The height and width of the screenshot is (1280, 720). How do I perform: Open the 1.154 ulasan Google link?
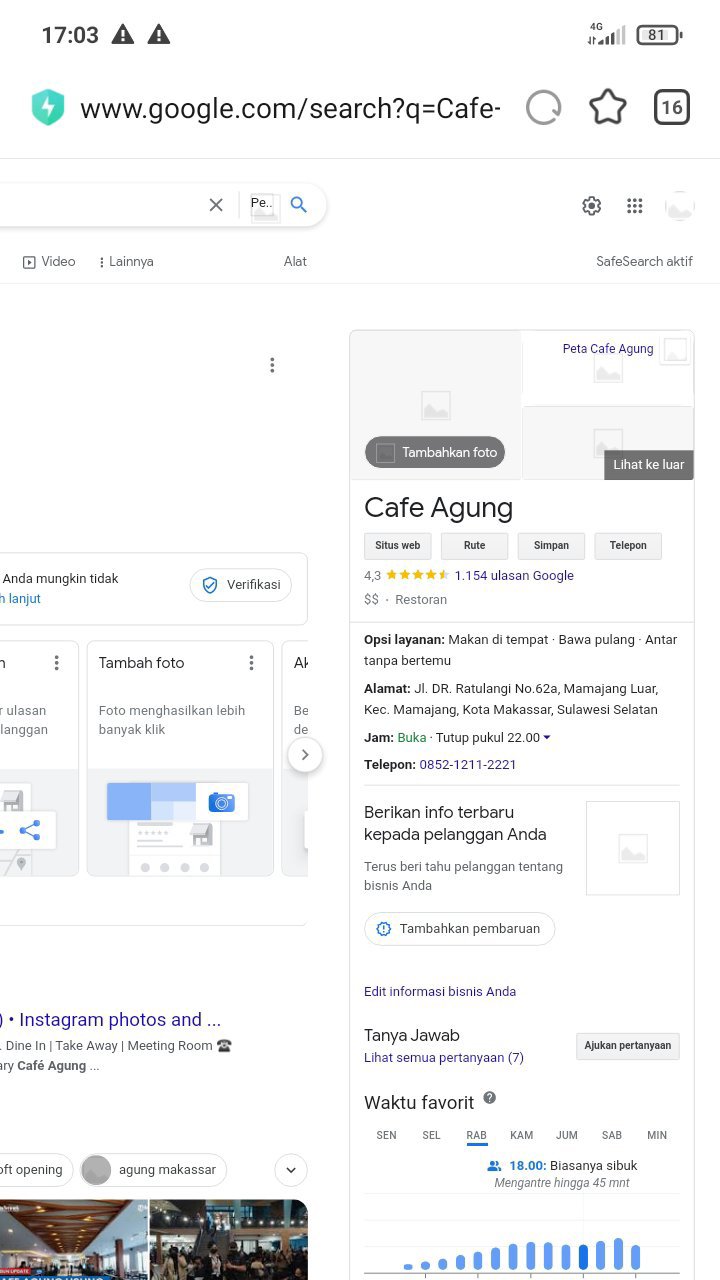pyautogui.click(x=514, y=576)
